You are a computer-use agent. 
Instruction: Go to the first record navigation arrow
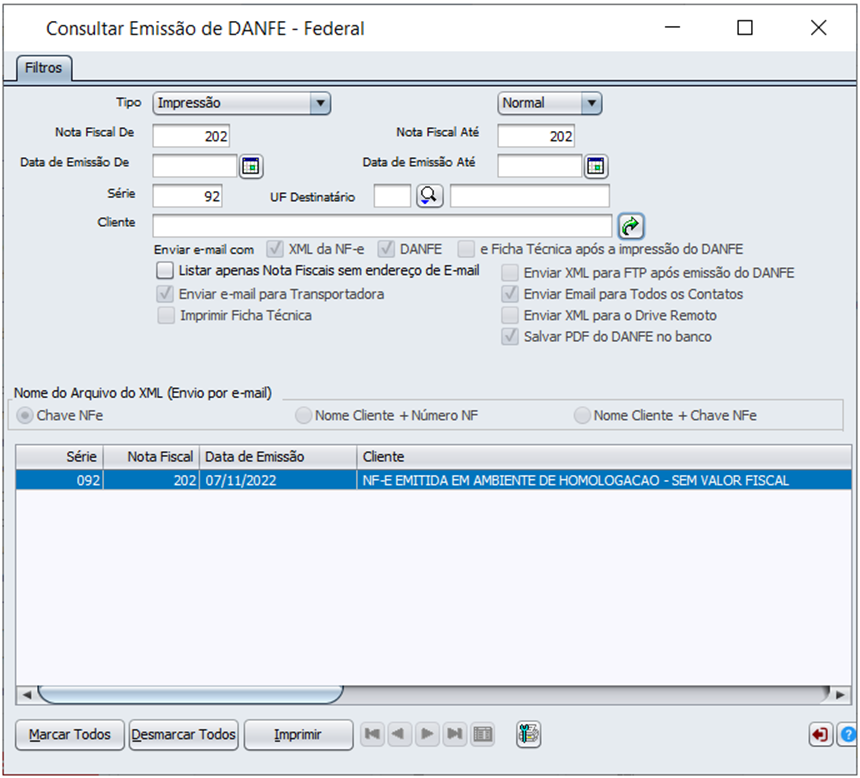point(373,735)
